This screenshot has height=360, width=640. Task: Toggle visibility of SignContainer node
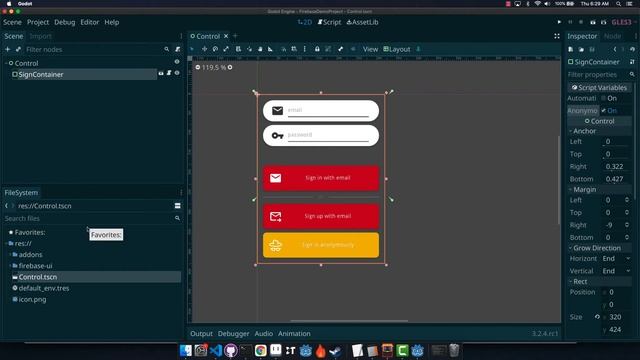177,73
